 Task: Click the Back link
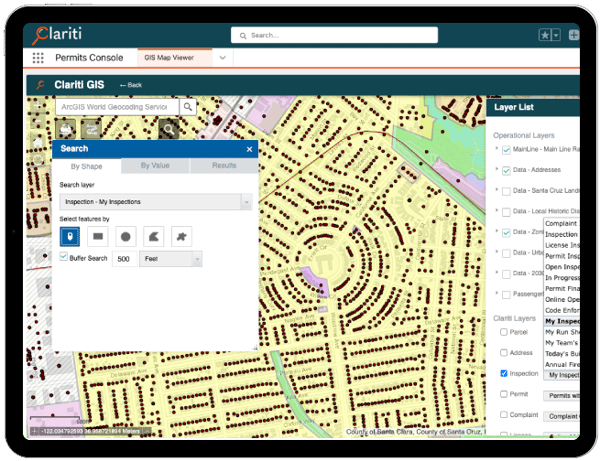(130, 85)
